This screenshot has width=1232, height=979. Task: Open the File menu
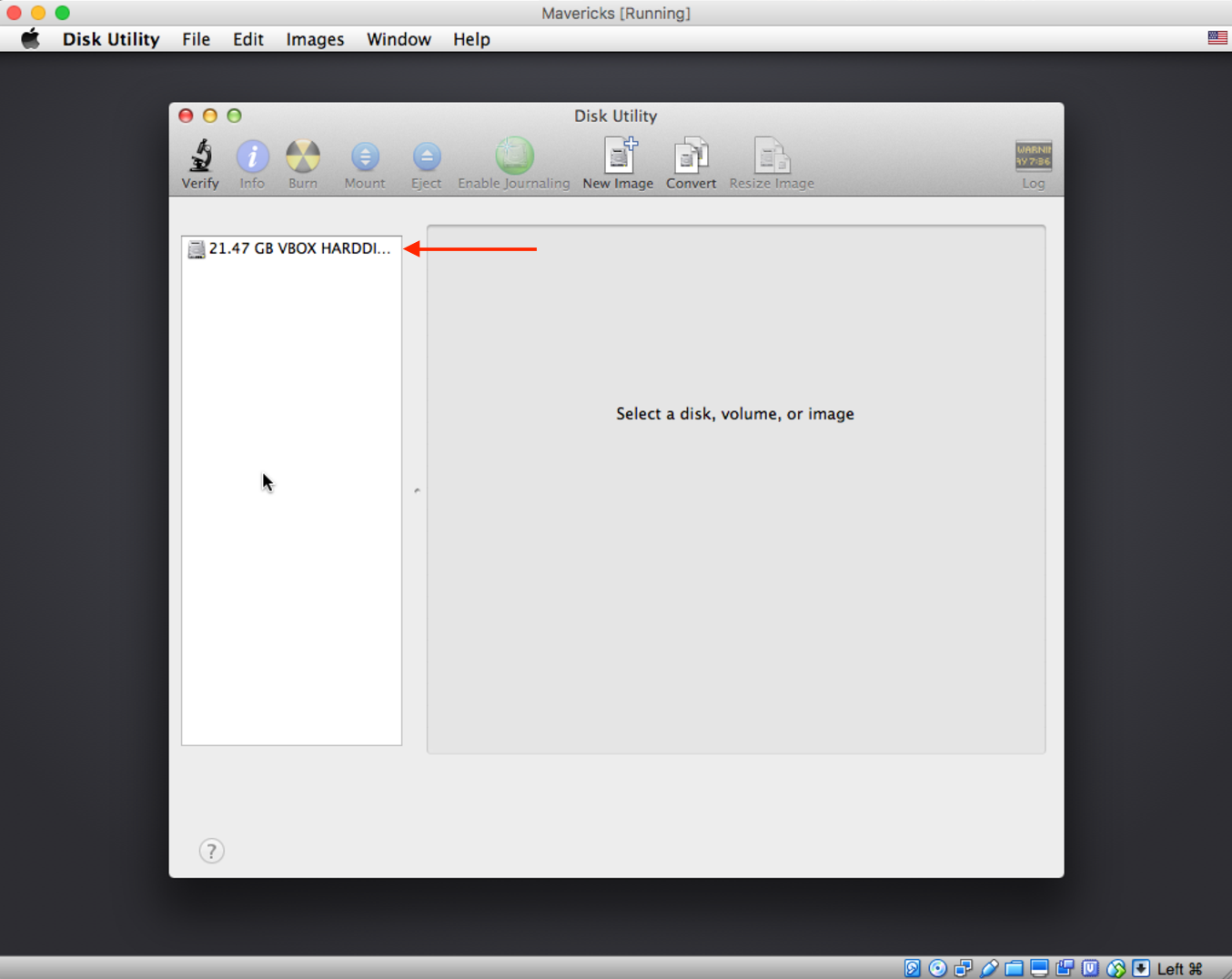coord(196,39)
